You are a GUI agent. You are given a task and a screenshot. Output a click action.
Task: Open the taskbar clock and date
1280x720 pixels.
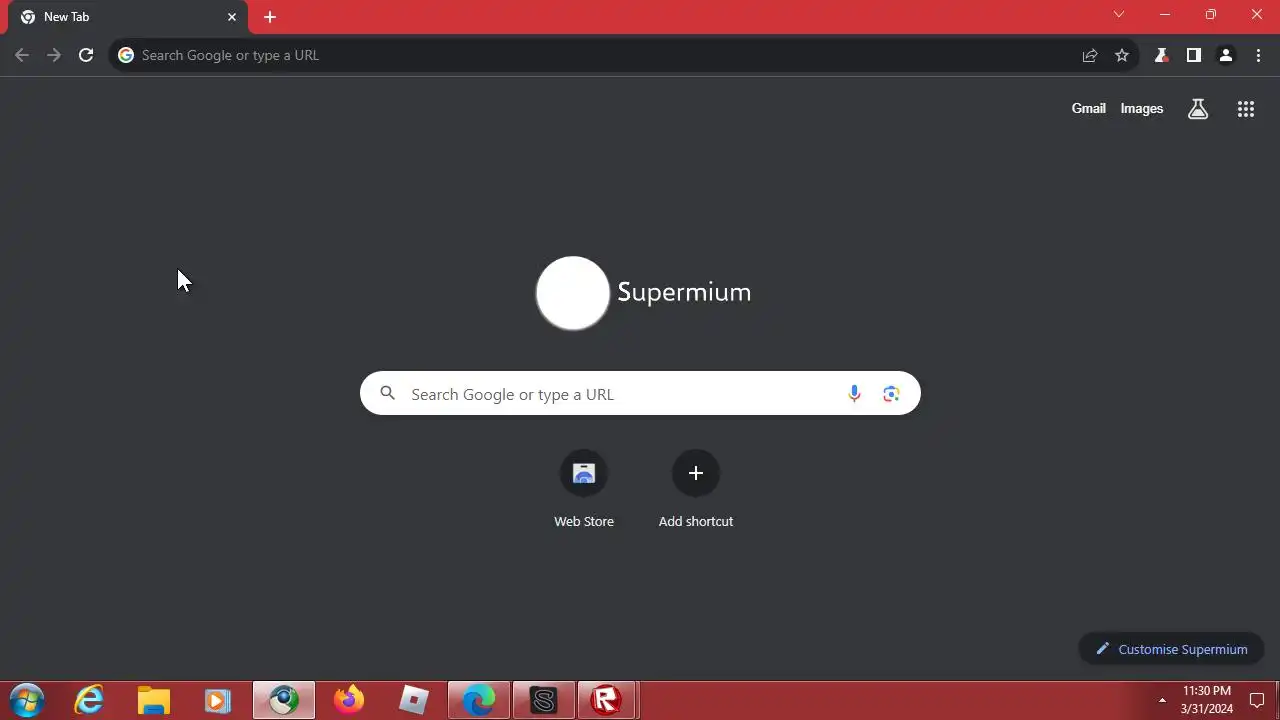tap(1207, 700)
